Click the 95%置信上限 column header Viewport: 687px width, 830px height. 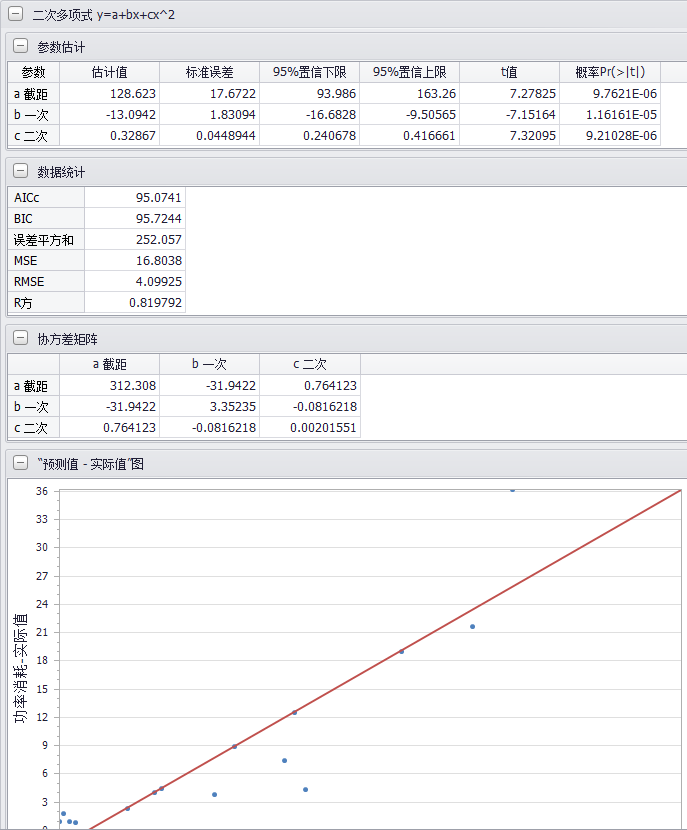tap(410, 72)
